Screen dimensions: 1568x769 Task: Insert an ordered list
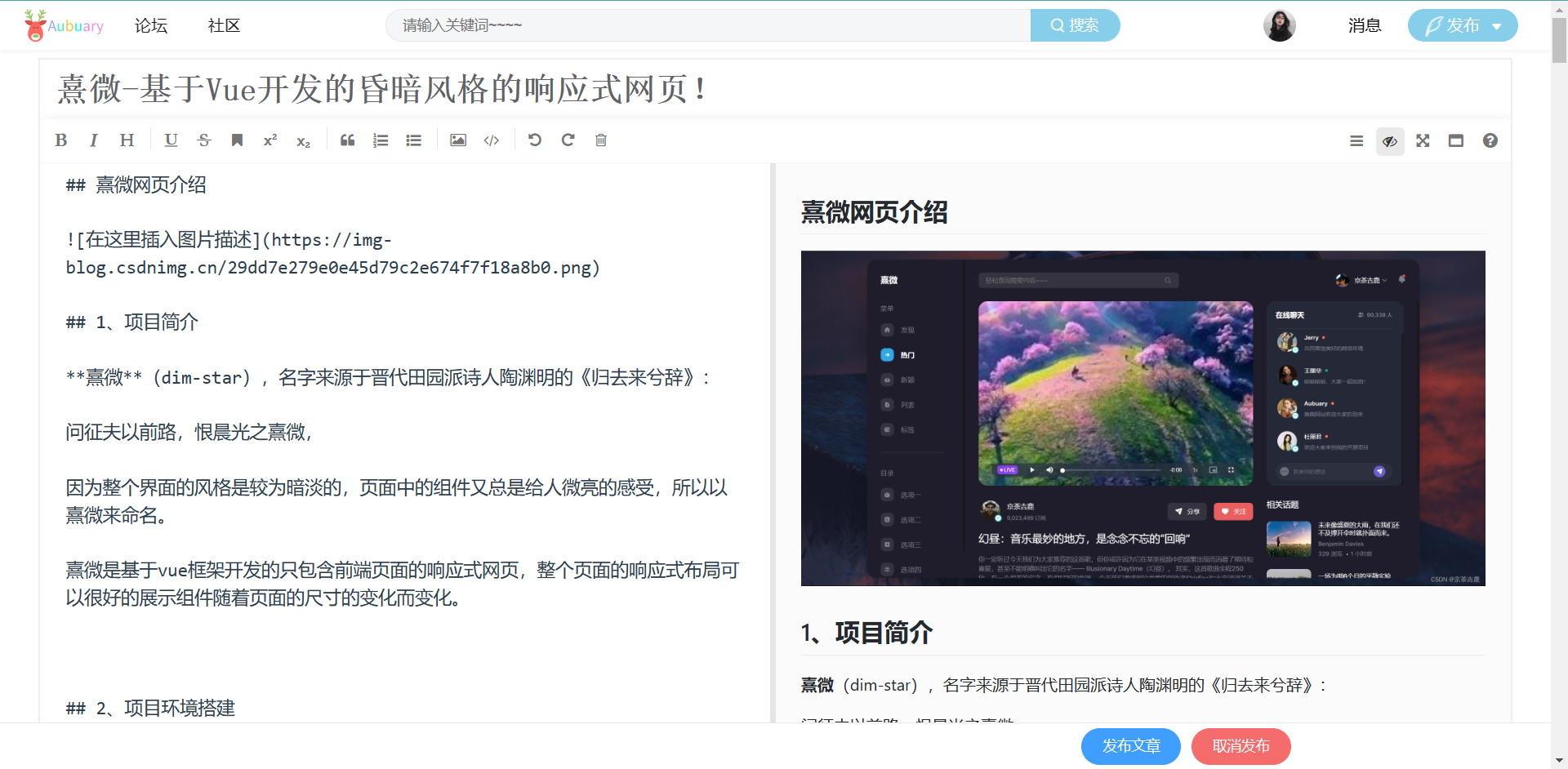[381, 140]
